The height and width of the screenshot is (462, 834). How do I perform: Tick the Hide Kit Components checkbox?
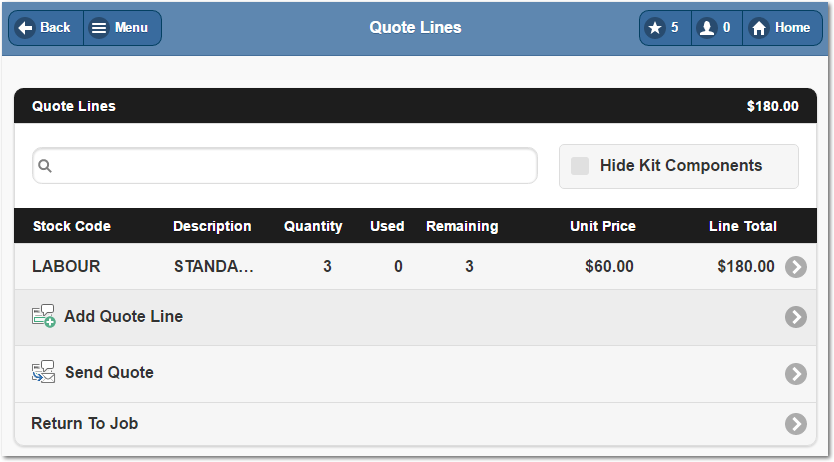point(580,166)
